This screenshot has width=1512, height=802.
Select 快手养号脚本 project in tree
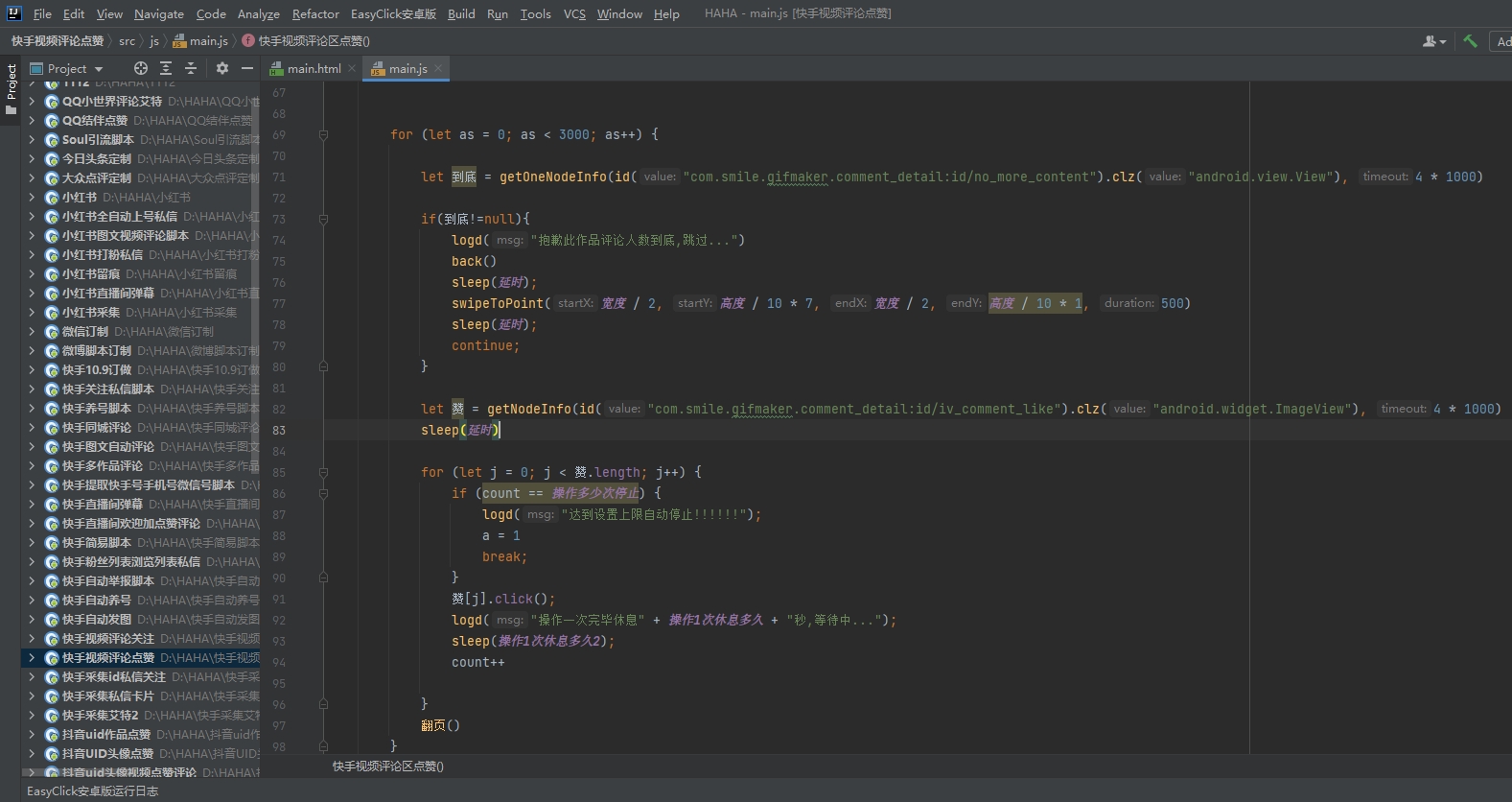tap(97, 408)
